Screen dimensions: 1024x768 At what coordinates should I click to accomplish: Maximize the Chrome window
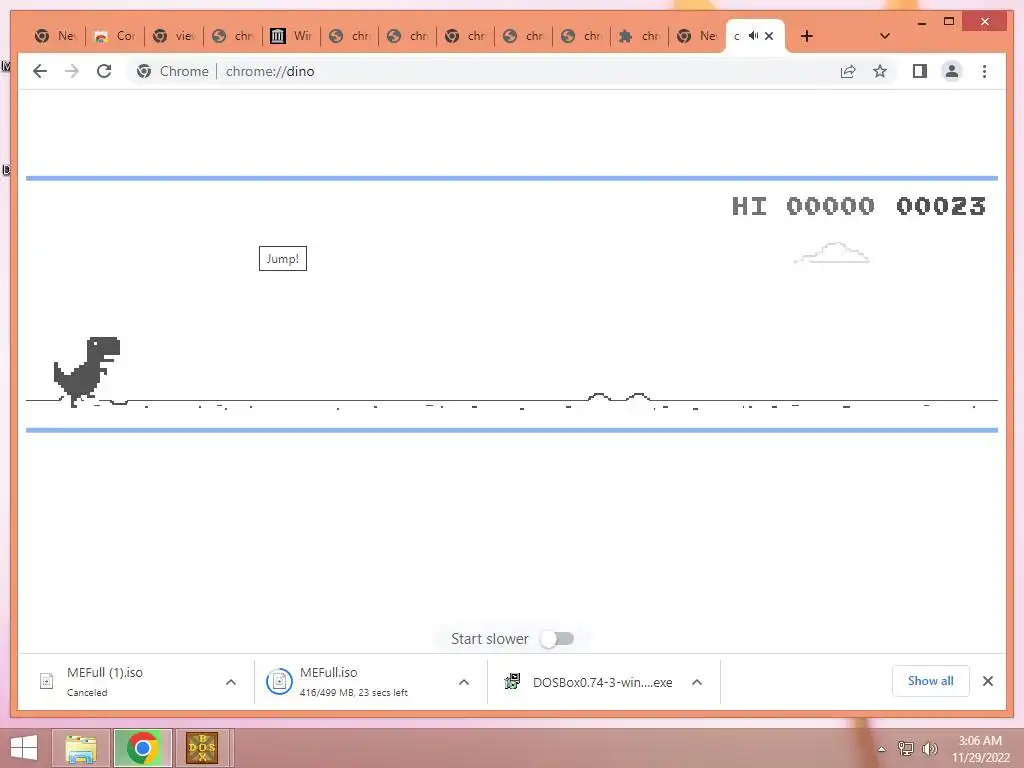coord(949,22)
